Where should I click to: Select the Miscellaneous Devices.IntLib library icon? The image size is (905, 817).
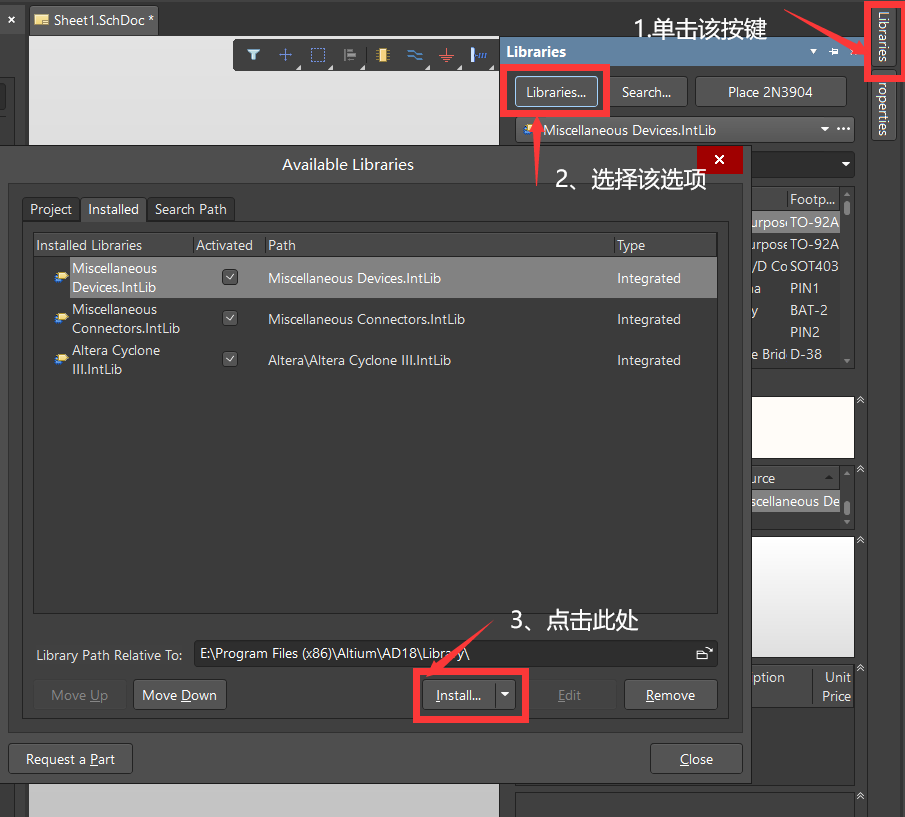(x=61, y=277)
